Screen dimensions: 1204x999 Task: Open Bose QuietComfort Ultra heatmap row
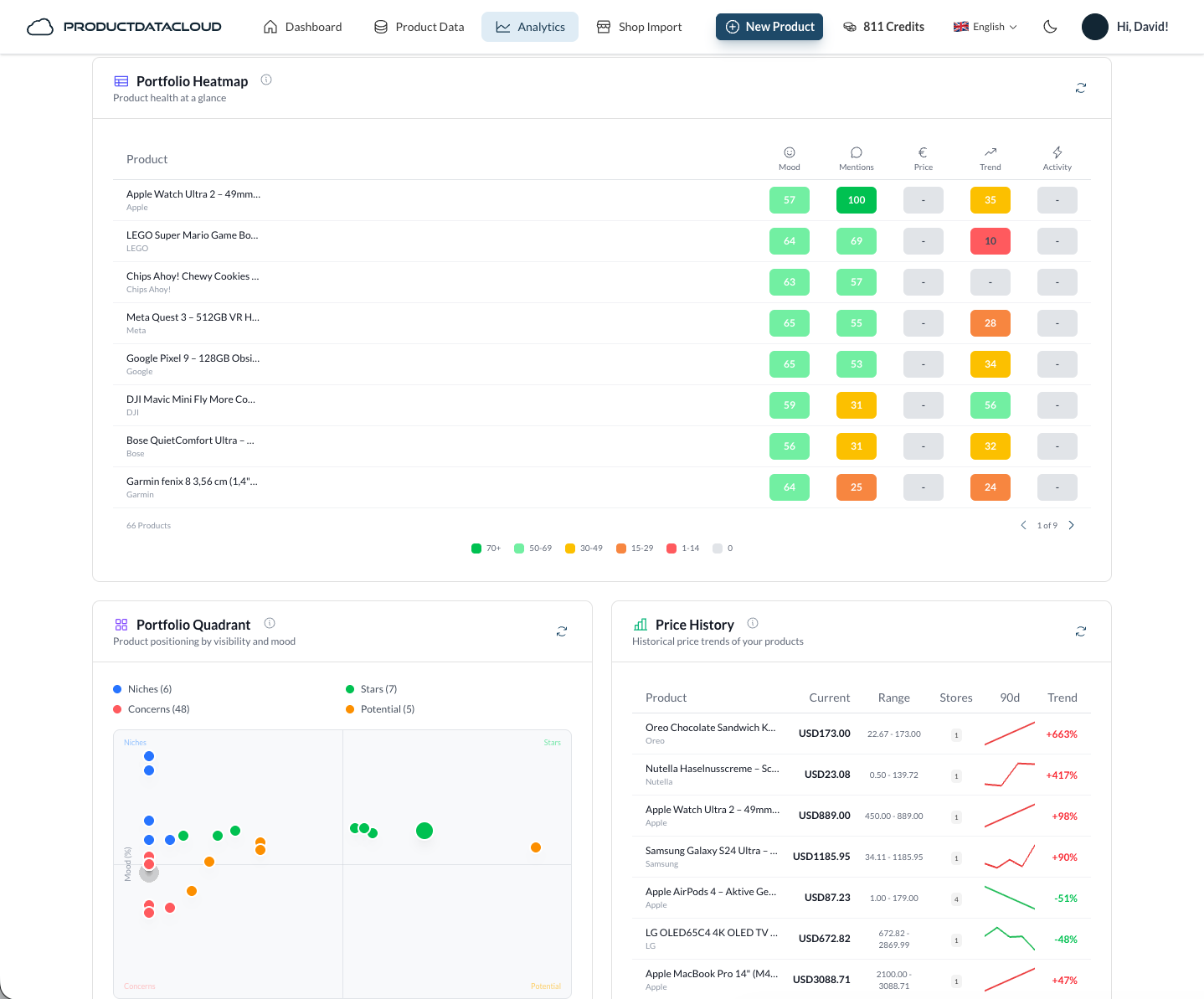[602, 446]
